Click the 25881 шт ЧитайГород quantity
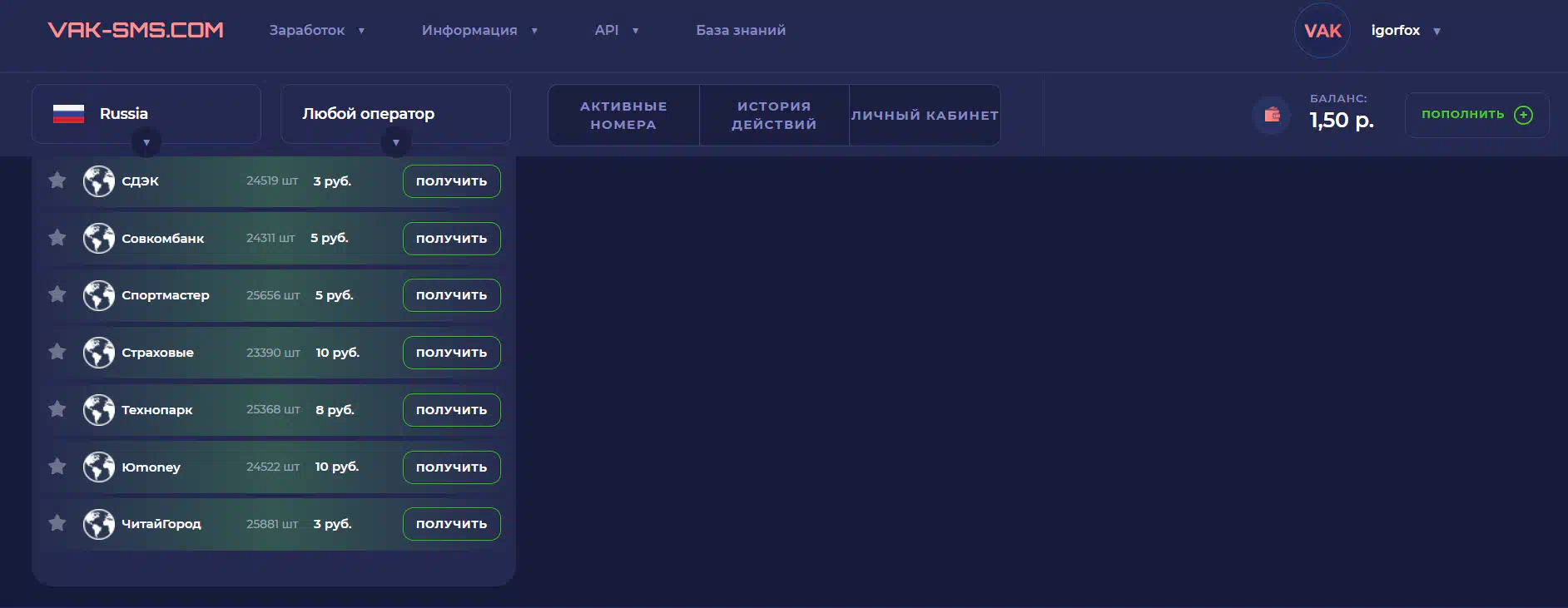 tap(272, 524)
